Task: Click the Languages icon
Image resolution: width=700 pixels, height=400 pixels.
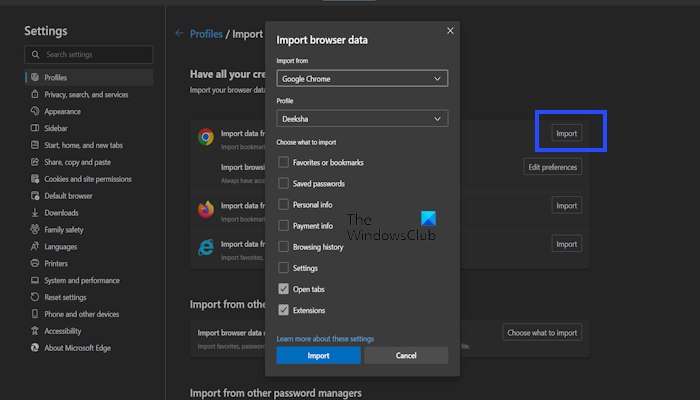Action: coord(35,246)
